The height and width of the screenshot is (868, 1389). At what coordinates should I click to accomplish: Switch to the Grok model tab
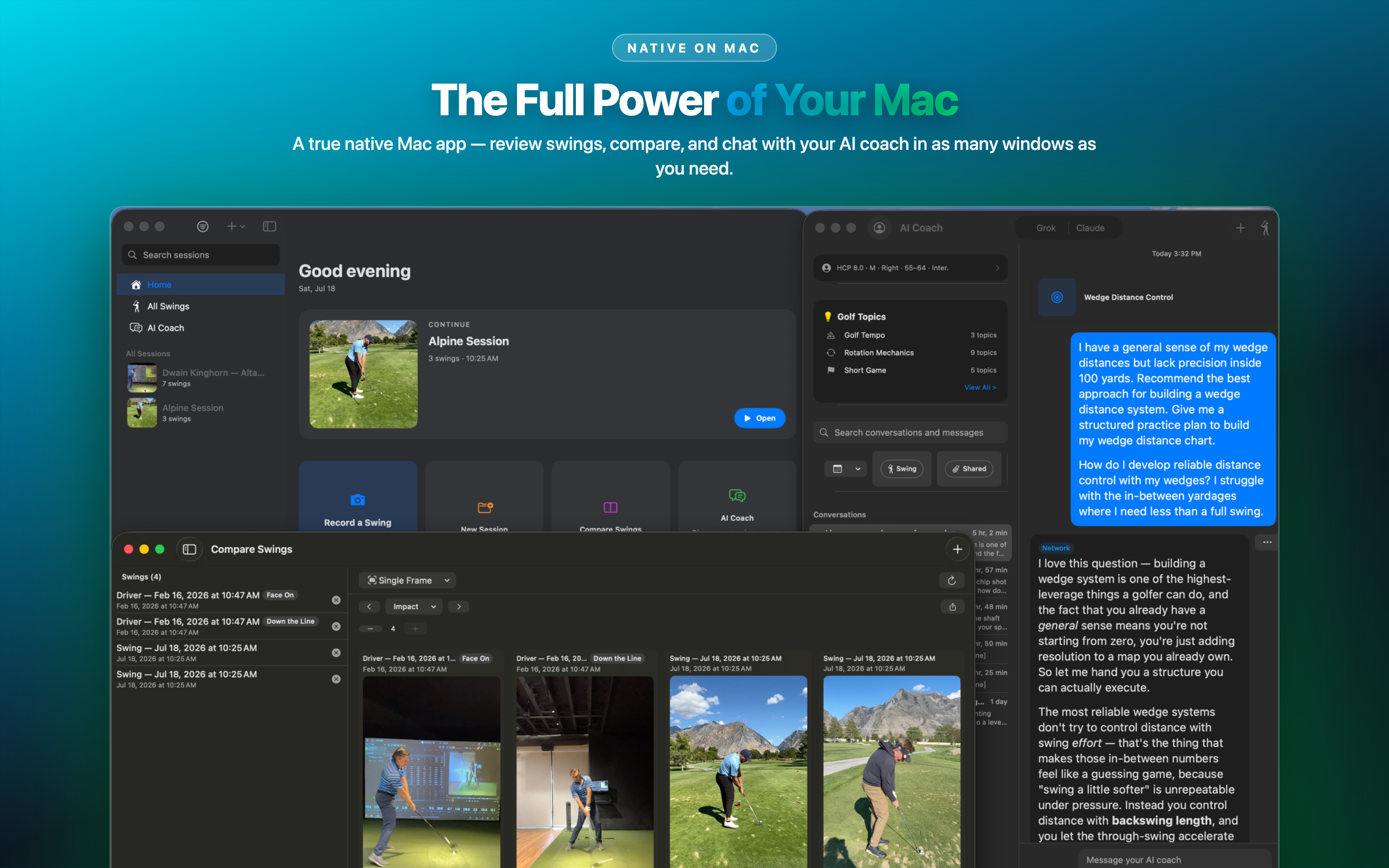(1045, 228)
